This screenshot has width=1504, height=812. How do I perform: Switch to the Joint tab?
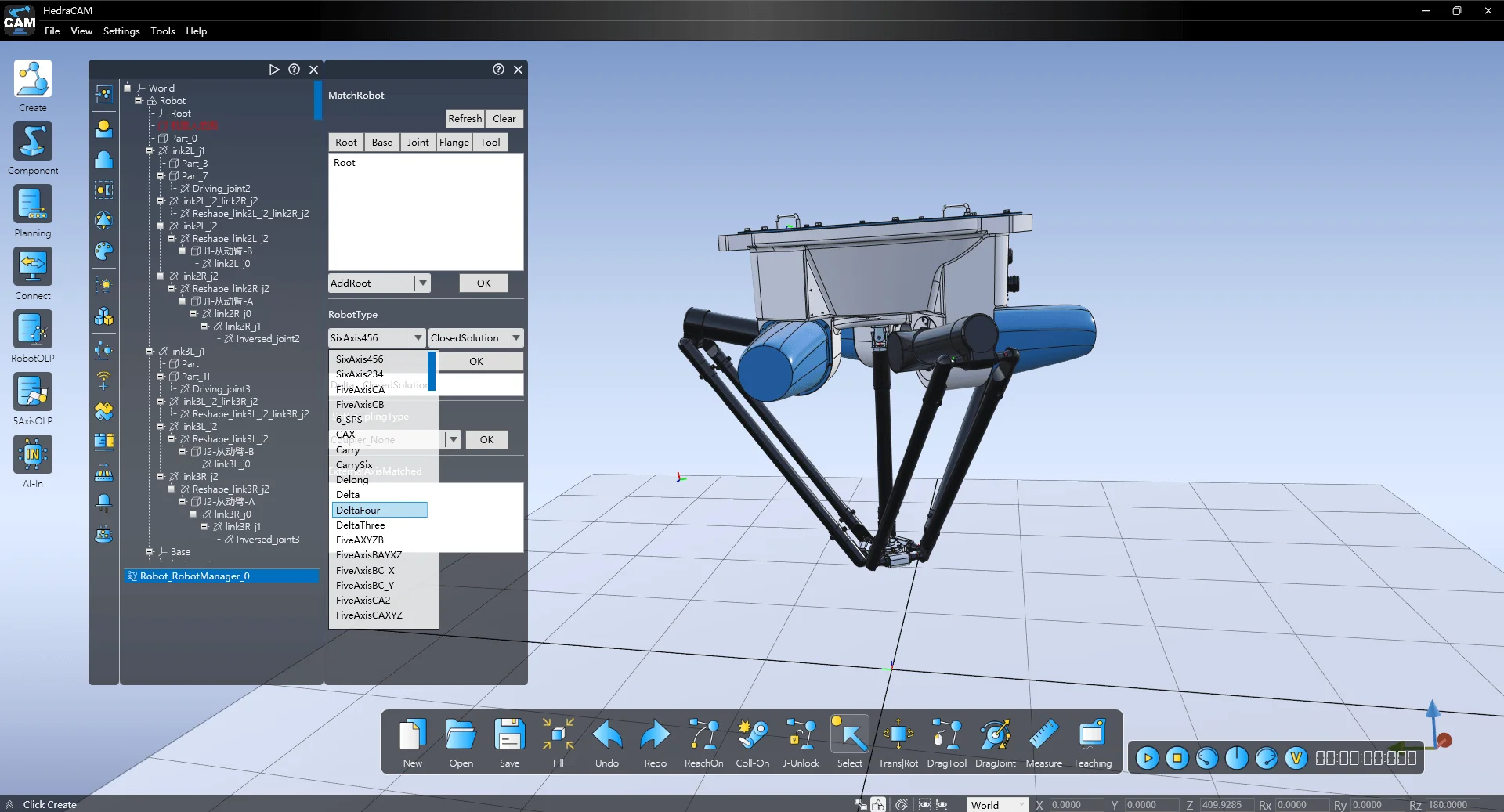(x=418, y=143)
